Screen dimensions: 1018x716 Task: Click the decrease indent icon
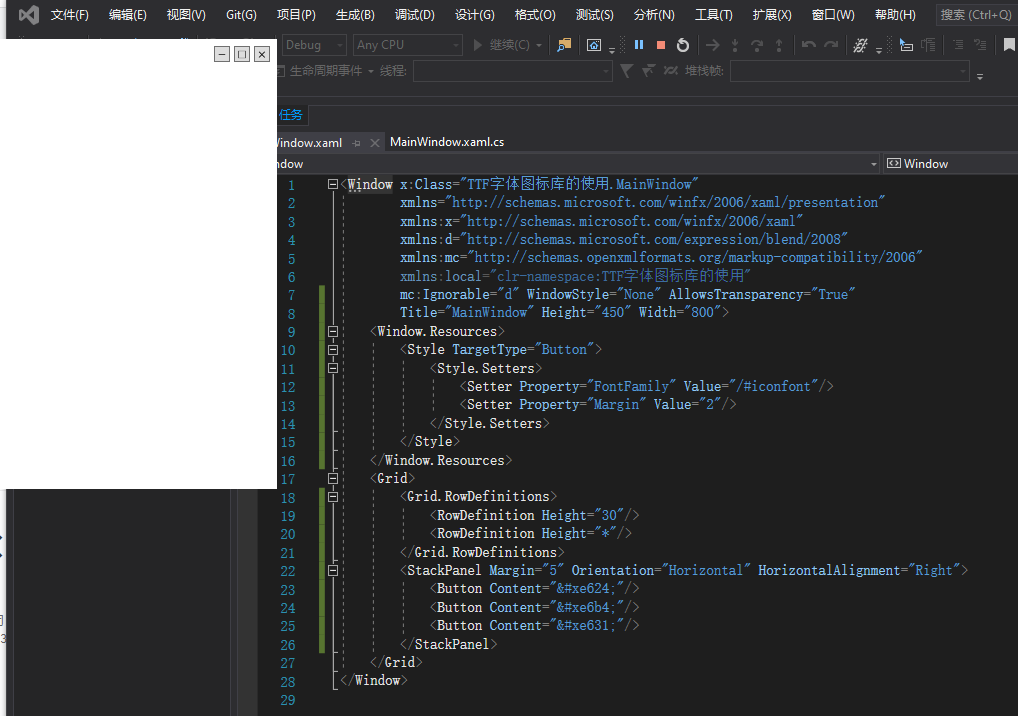958,45
